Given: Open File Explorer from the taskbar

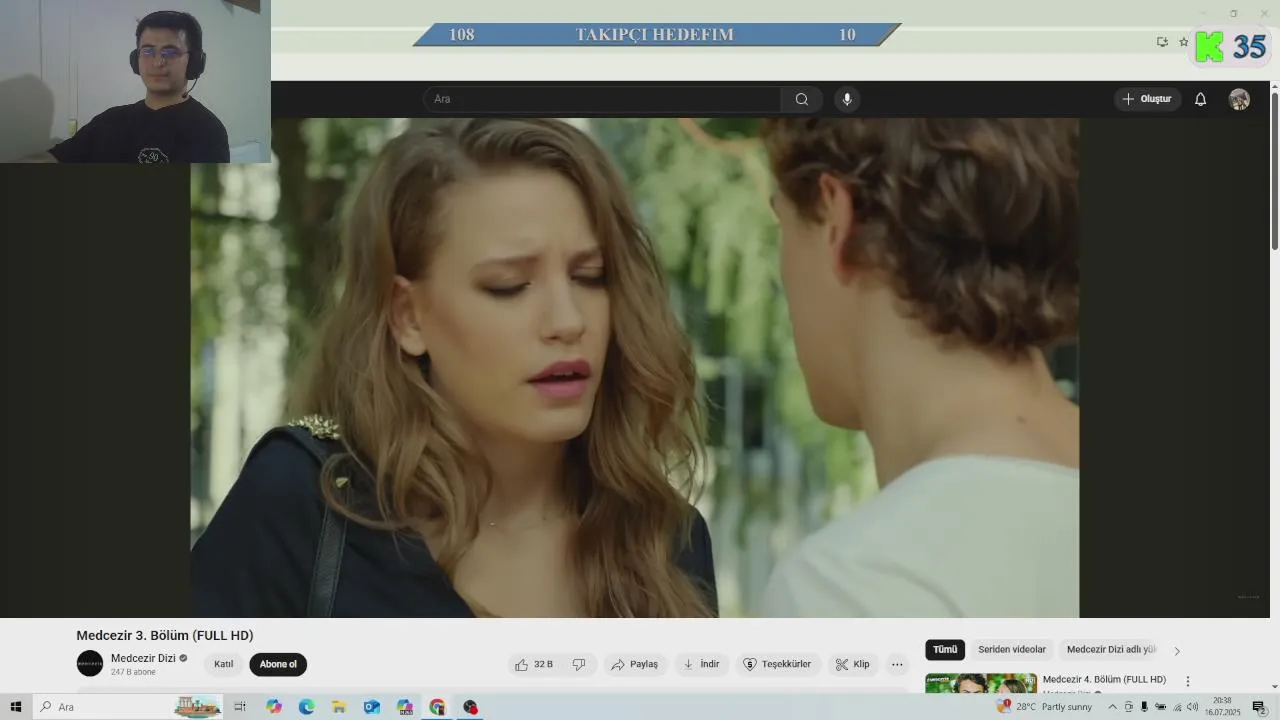Looking at the screenshot, I should [339, 707].
